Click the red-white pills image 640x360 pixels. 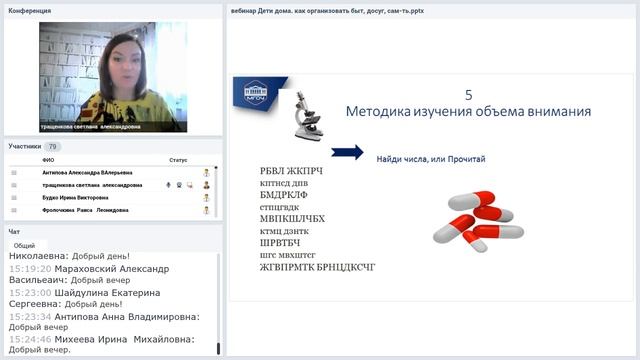(478, 222)
